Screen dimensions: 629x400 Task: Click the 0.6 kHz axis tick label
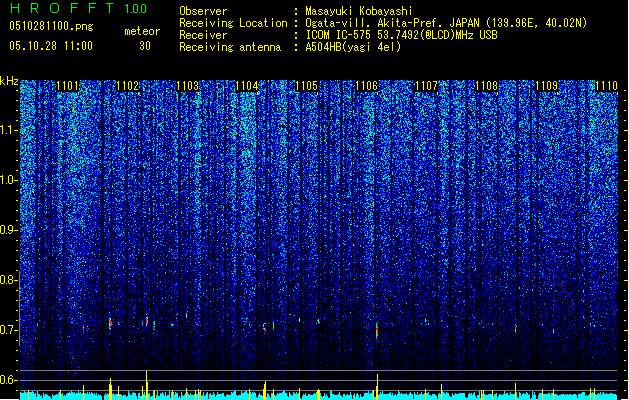tap(9, 380)
